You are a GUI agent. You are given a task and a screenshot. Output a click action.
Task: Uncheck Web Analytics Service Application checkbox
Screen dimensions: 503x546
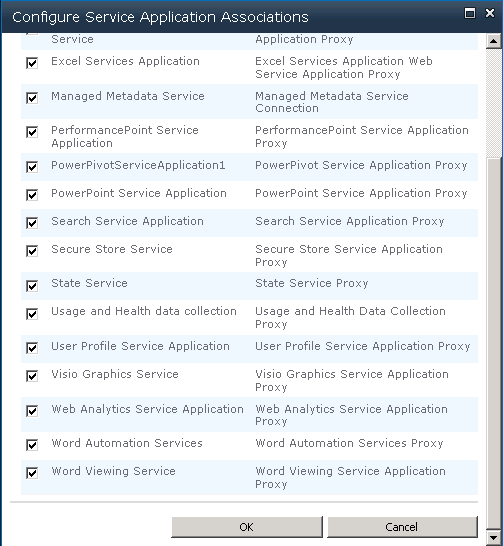point(32,411)
